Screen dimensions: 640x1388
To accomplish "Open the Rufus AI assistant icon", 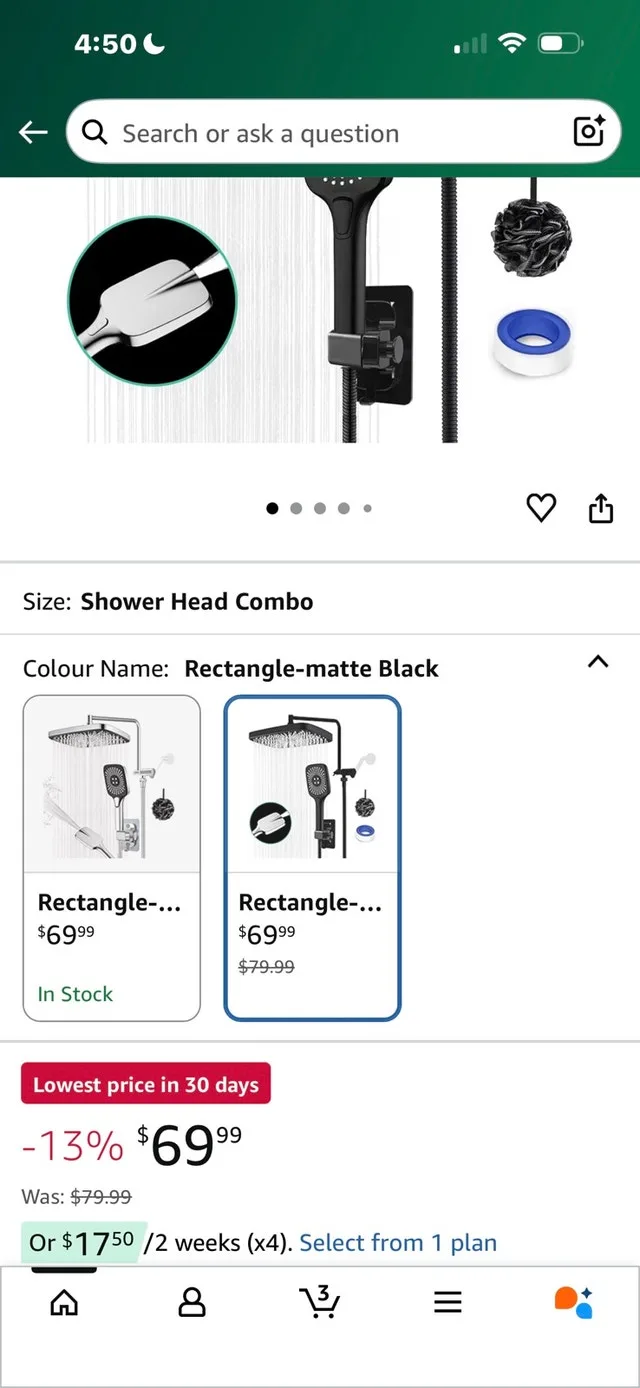I will pos(573,1302).
